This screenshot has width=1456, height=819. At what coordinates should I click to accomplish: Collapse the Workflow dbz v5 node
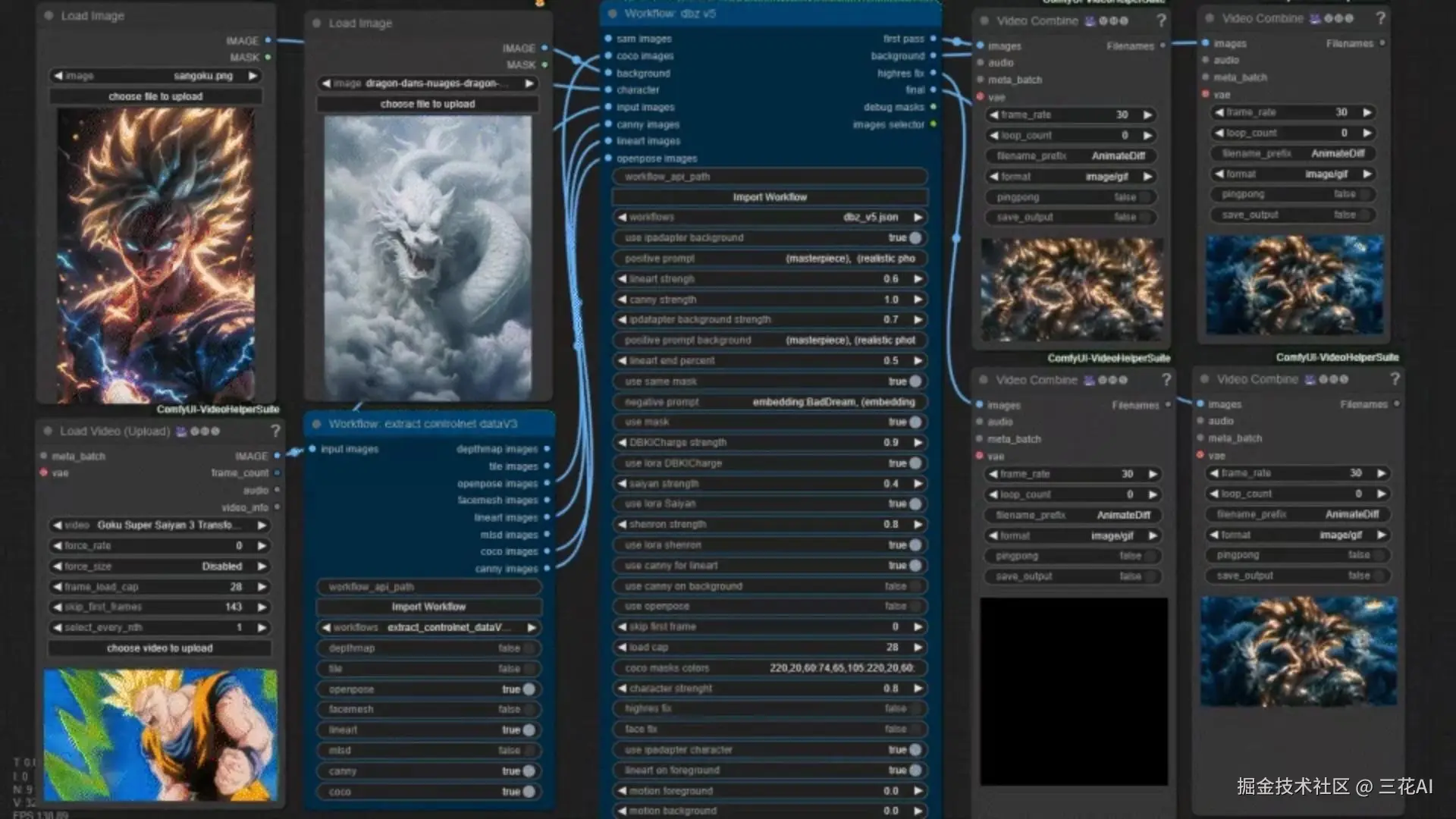[612, 14]
